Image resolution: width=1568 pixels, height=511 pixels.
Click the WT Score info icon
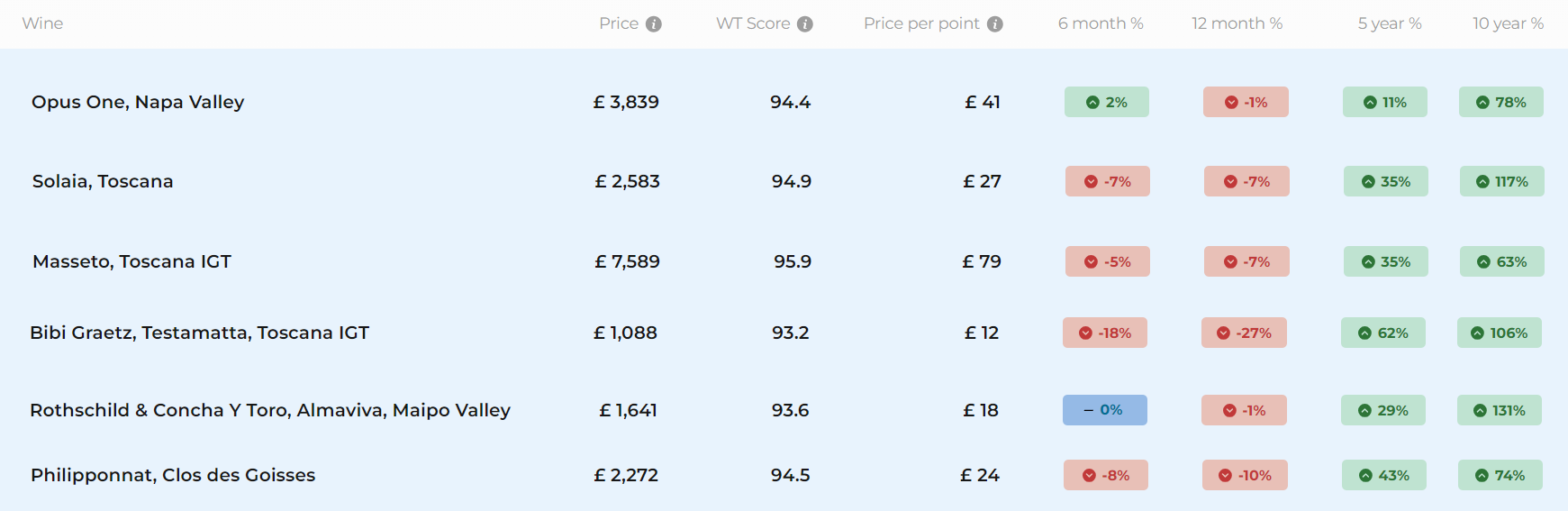coord(805,24)
